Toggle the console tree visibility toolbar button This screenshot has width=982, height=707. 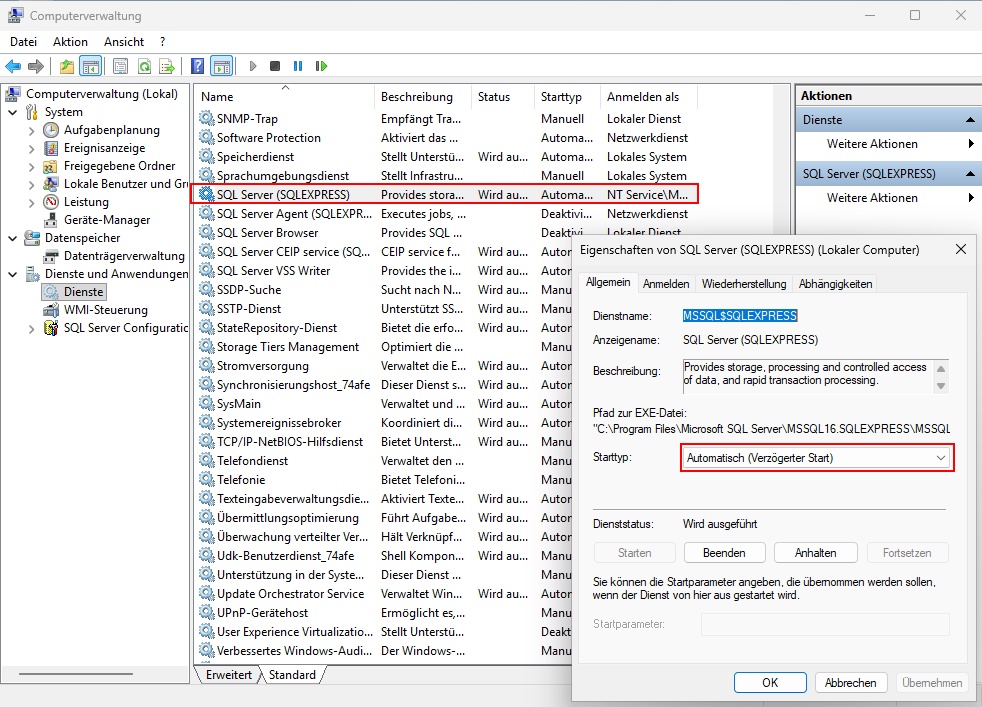[90, 66]
